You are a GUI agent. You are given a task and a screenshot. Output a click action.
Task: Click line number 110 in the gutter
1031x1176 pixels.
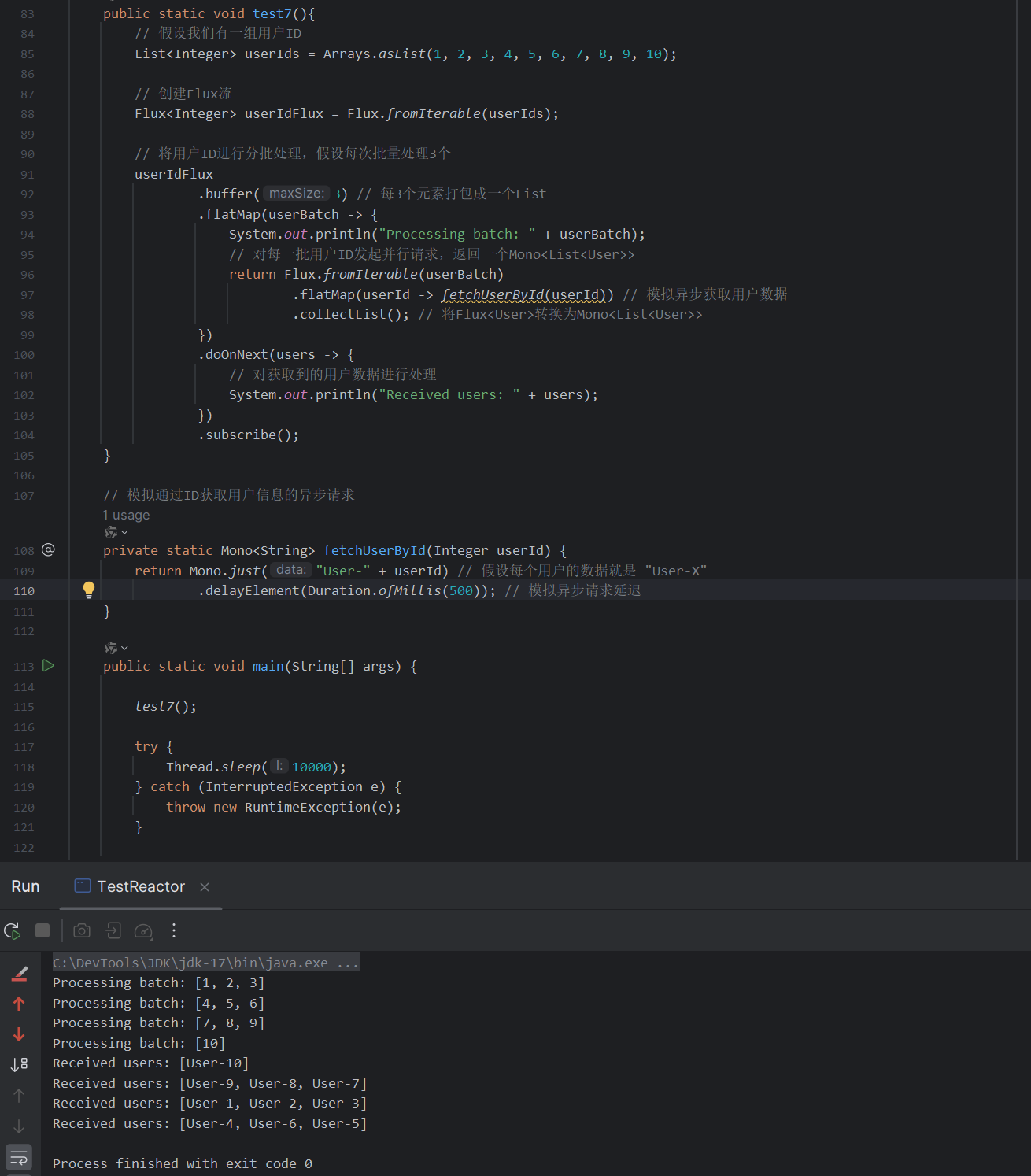coord(24,591)
